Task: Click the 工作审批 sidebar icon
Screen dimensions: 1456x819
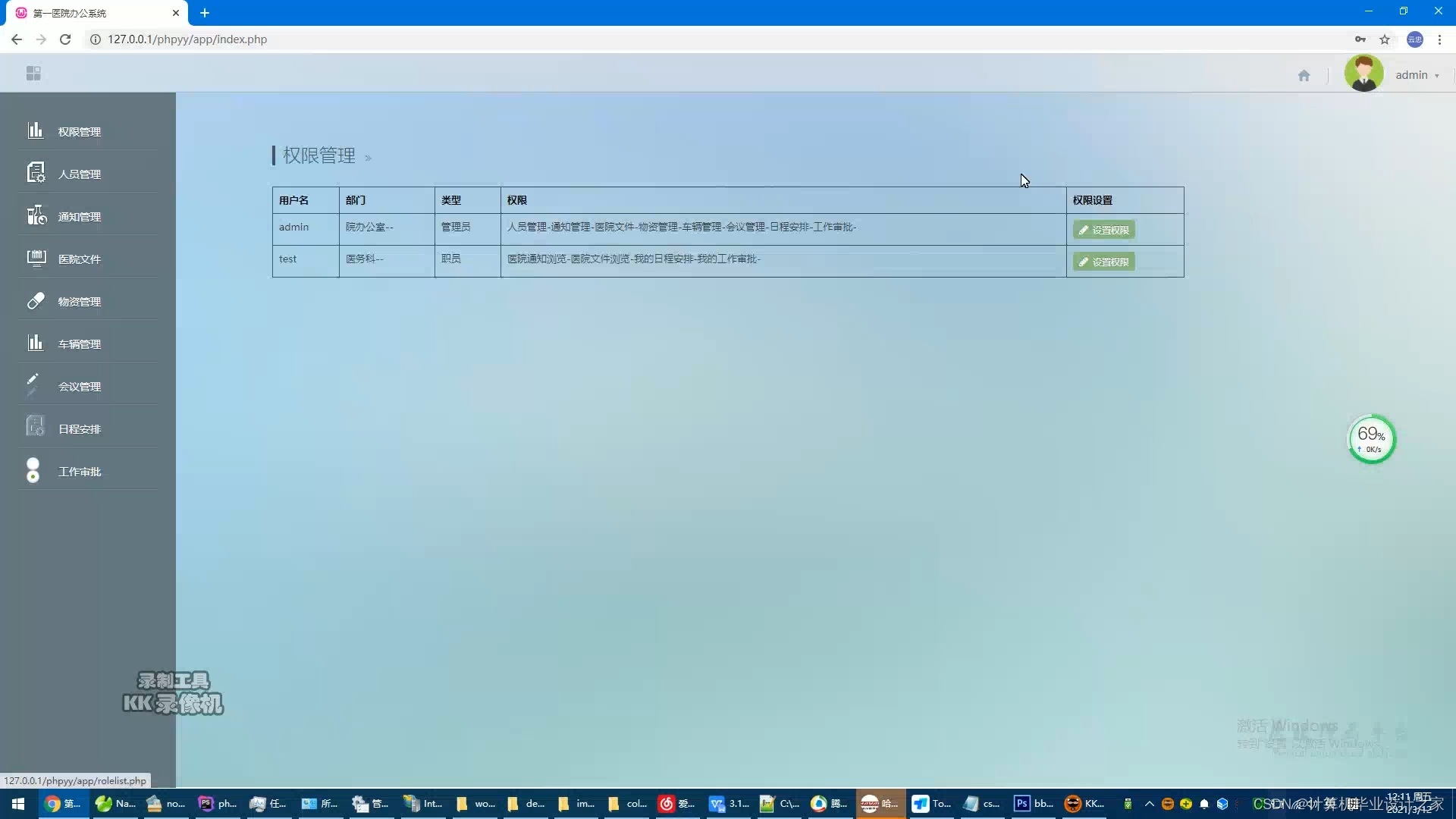Action: point(33,470)
